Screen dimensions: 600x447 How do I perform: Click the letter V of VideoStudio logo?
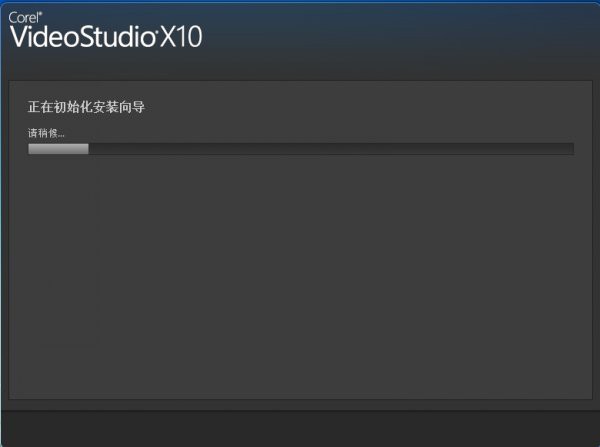point(19,37)
